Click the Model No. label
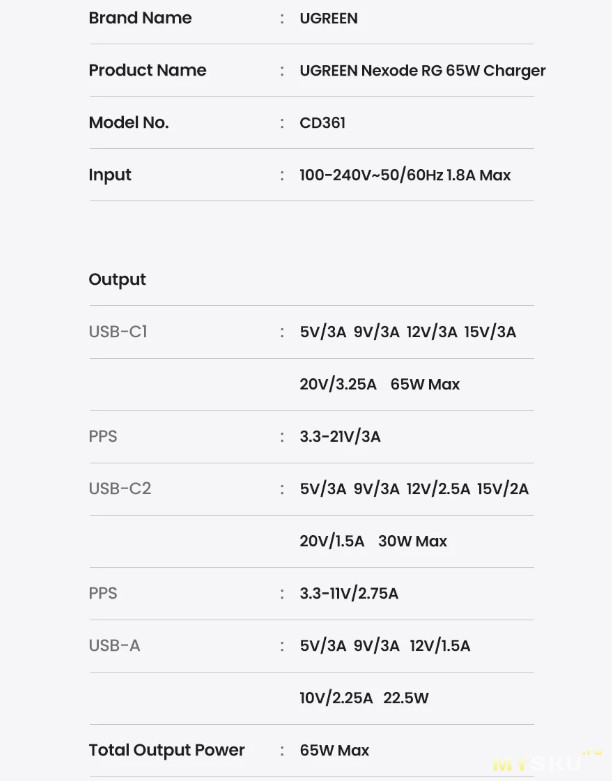 point(128,122)
